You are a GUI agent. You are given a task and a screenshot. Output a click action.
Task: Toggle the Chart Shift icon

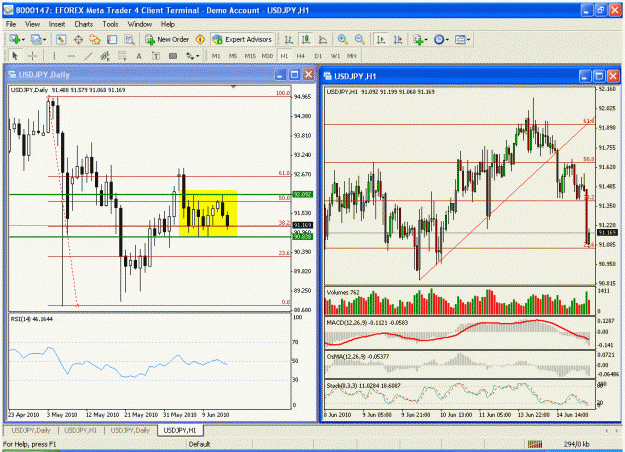398,39
